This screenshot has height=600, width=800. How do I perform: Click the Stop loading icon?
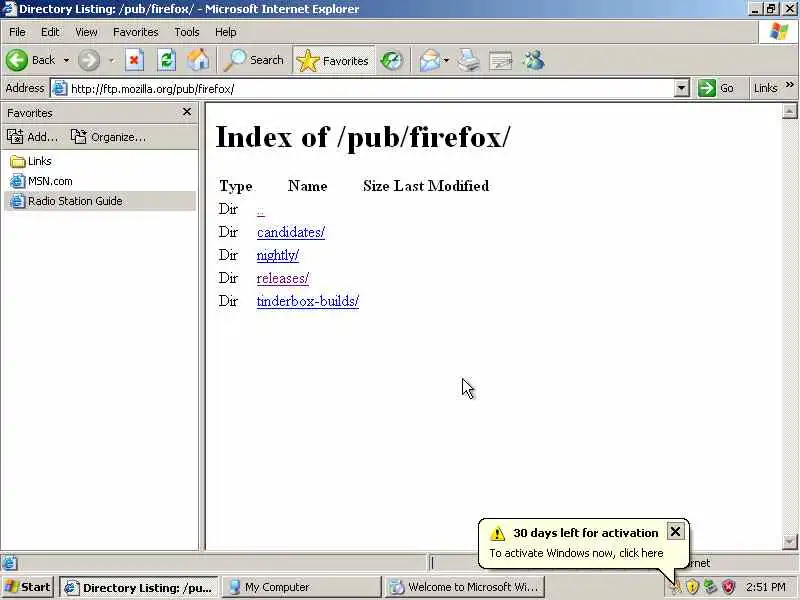[134, 60]
